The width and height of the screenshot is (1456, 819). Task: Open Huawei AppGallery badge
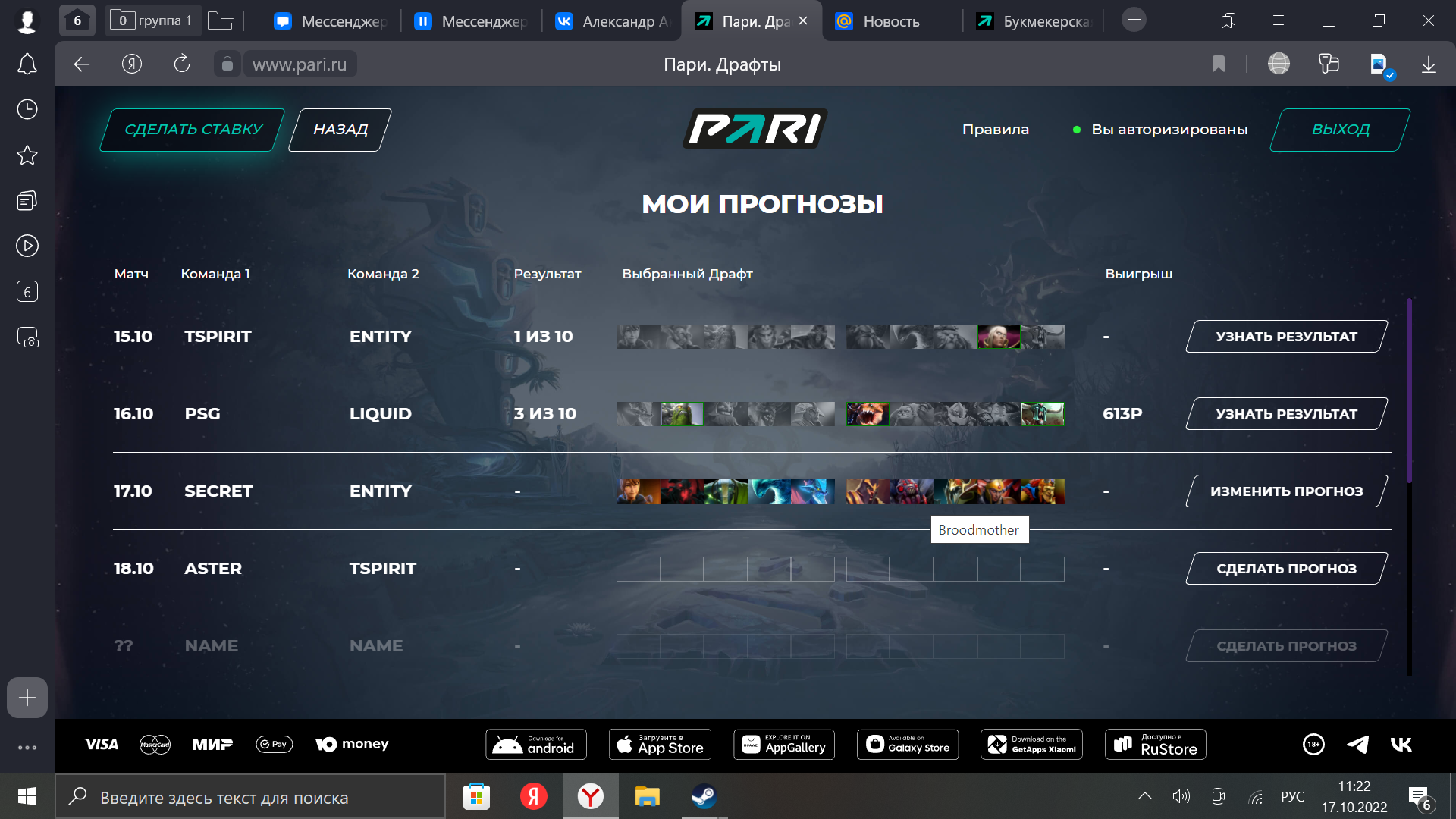784,745
